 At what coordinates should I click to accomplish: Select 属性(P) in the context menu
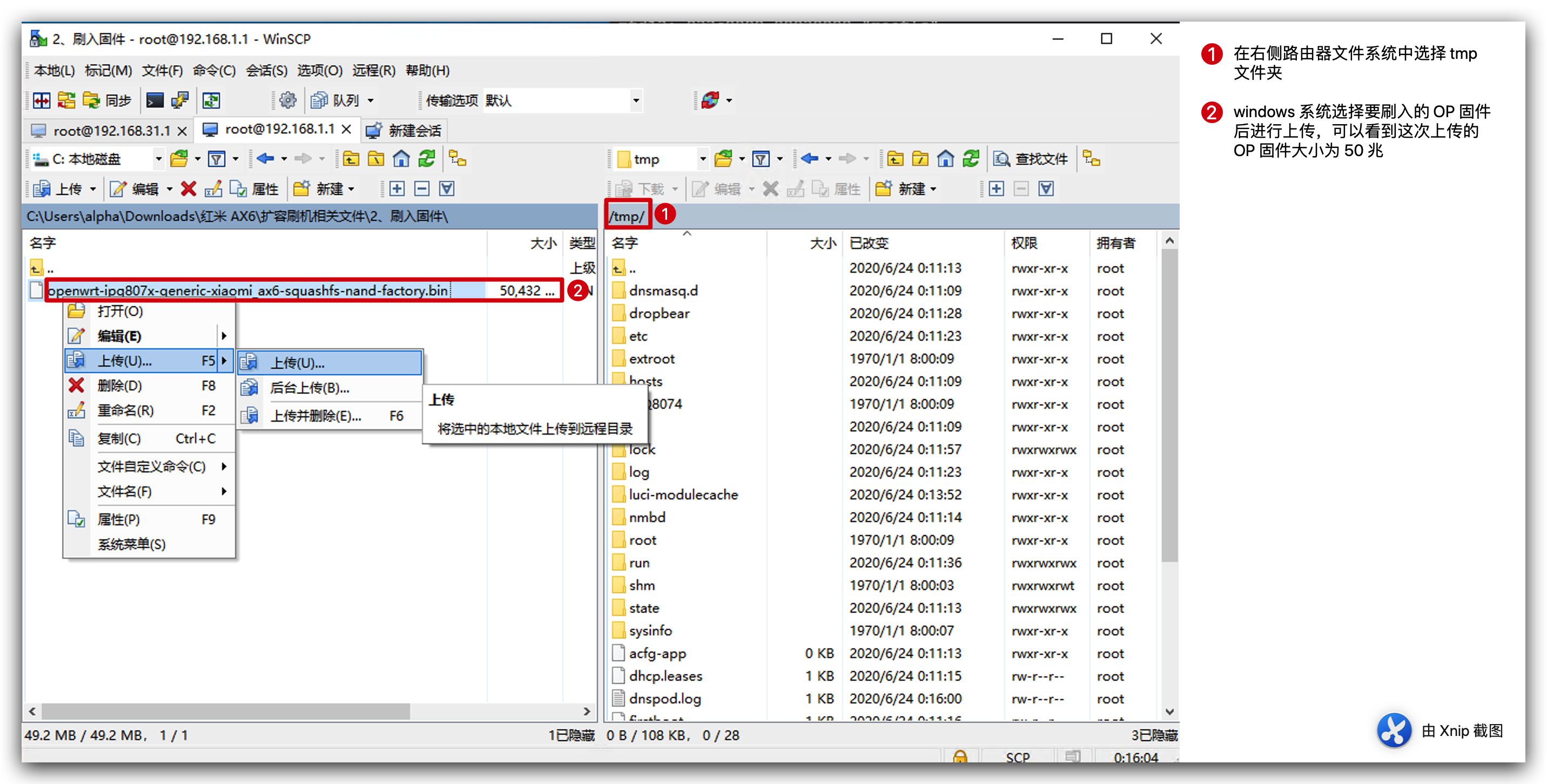[149, 519]
